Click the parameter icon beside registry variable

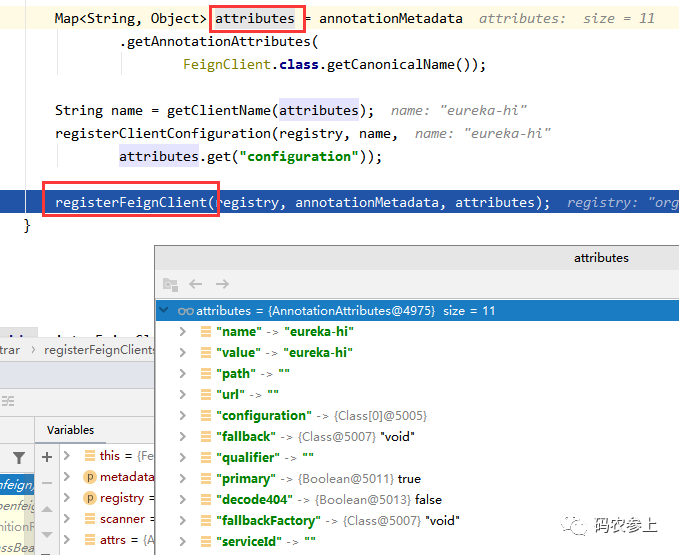[x=89, y=498]
